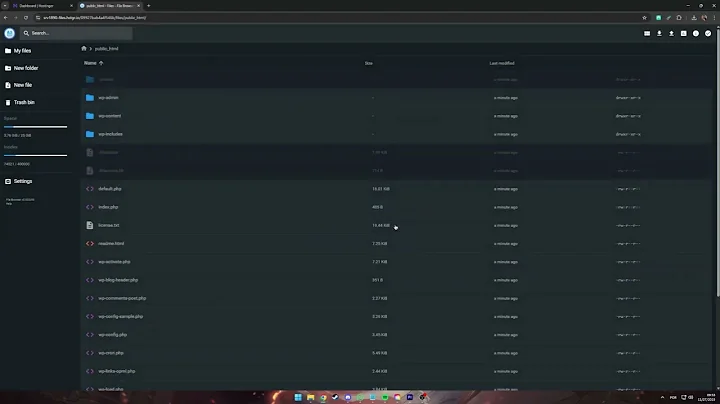Bookmark this page with star icon
The image size is (720, 404).
pos(644,17)
